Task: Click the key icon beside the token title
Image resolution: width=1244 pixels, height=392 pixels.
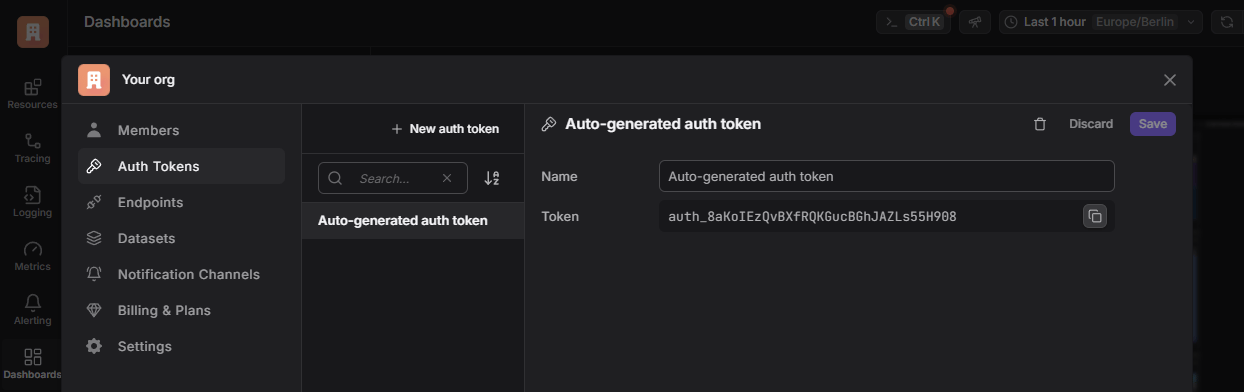Action: pyautogui.click(x=549, y=124)
